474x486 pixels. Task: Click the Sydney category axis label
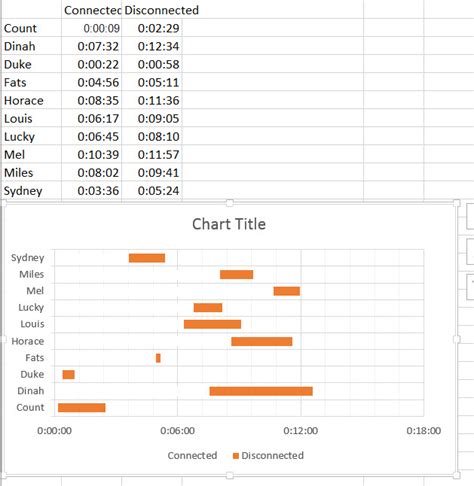click(x=27, y=258)
